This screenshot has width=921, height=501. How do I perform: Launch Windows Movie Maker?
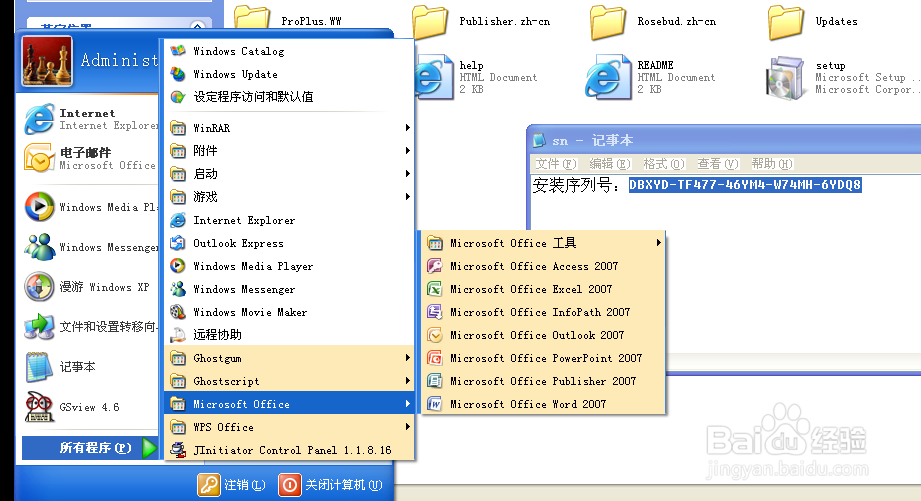pyautogui.click(x=290, y=312)
